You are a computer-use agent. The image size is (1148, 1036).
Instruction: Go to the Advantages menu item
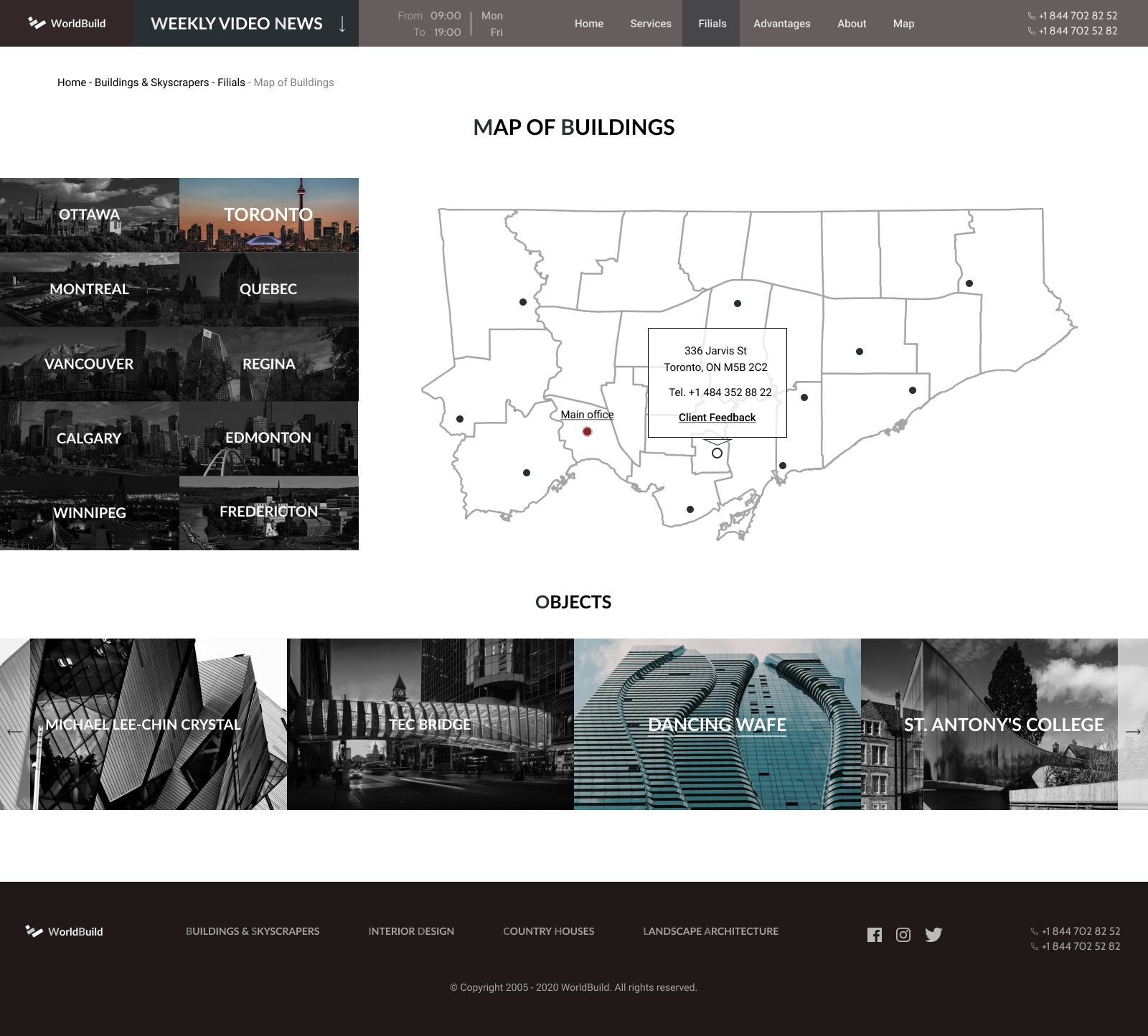click(782, 24)
